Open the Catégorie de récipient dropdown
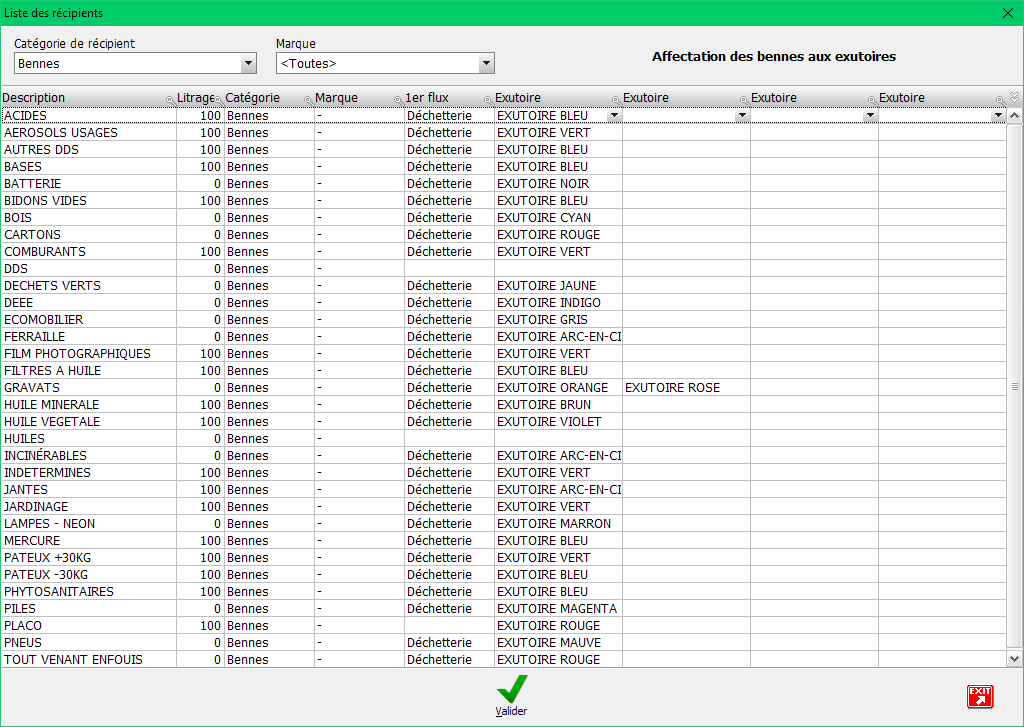 pos(248,64)
